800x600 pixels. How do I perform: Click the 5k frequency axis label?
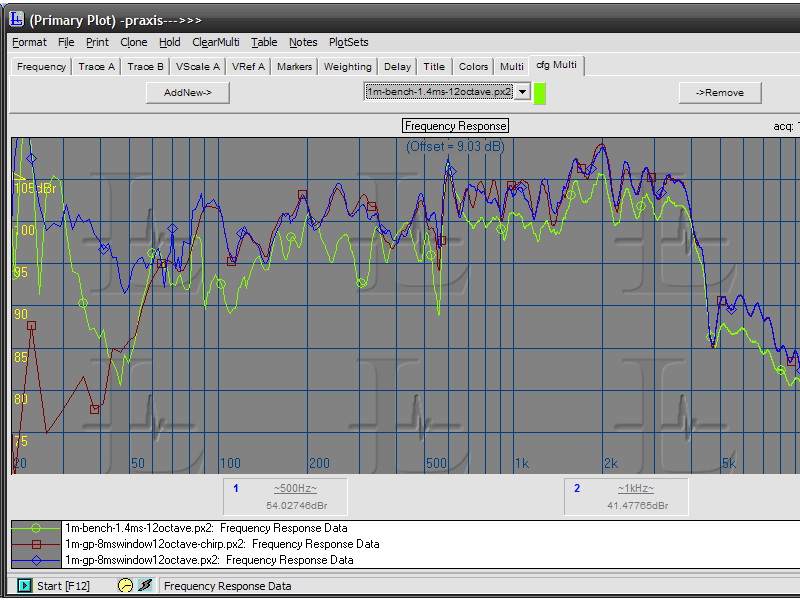pyautogui.click(x=729, y=463)
